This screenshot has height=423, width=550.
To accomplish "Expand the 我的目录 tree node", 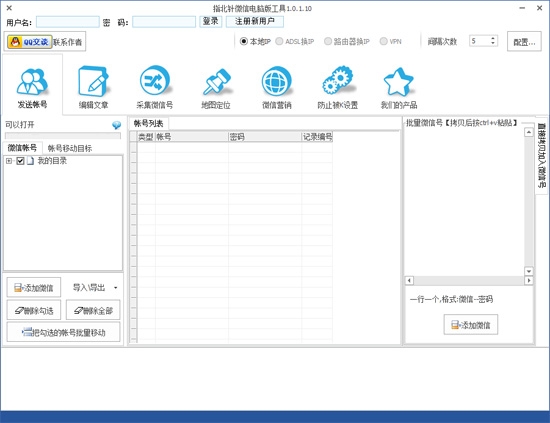I will point(9,161).
